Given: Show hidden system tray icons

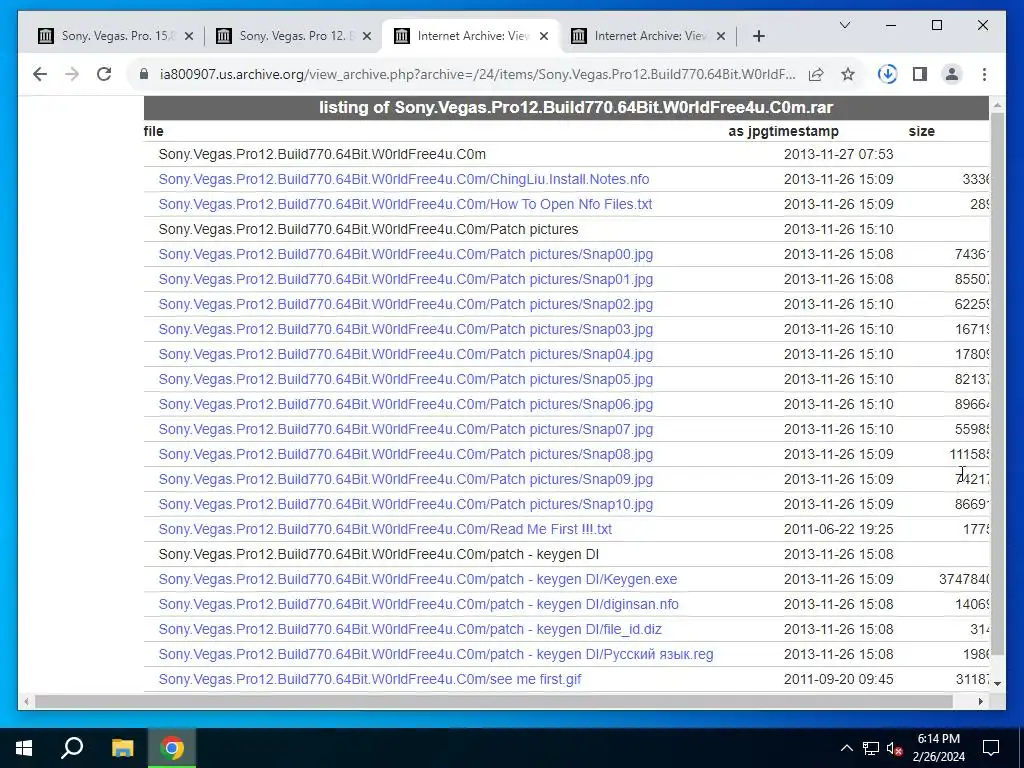Looking at the screenshot, I should 846,748.
